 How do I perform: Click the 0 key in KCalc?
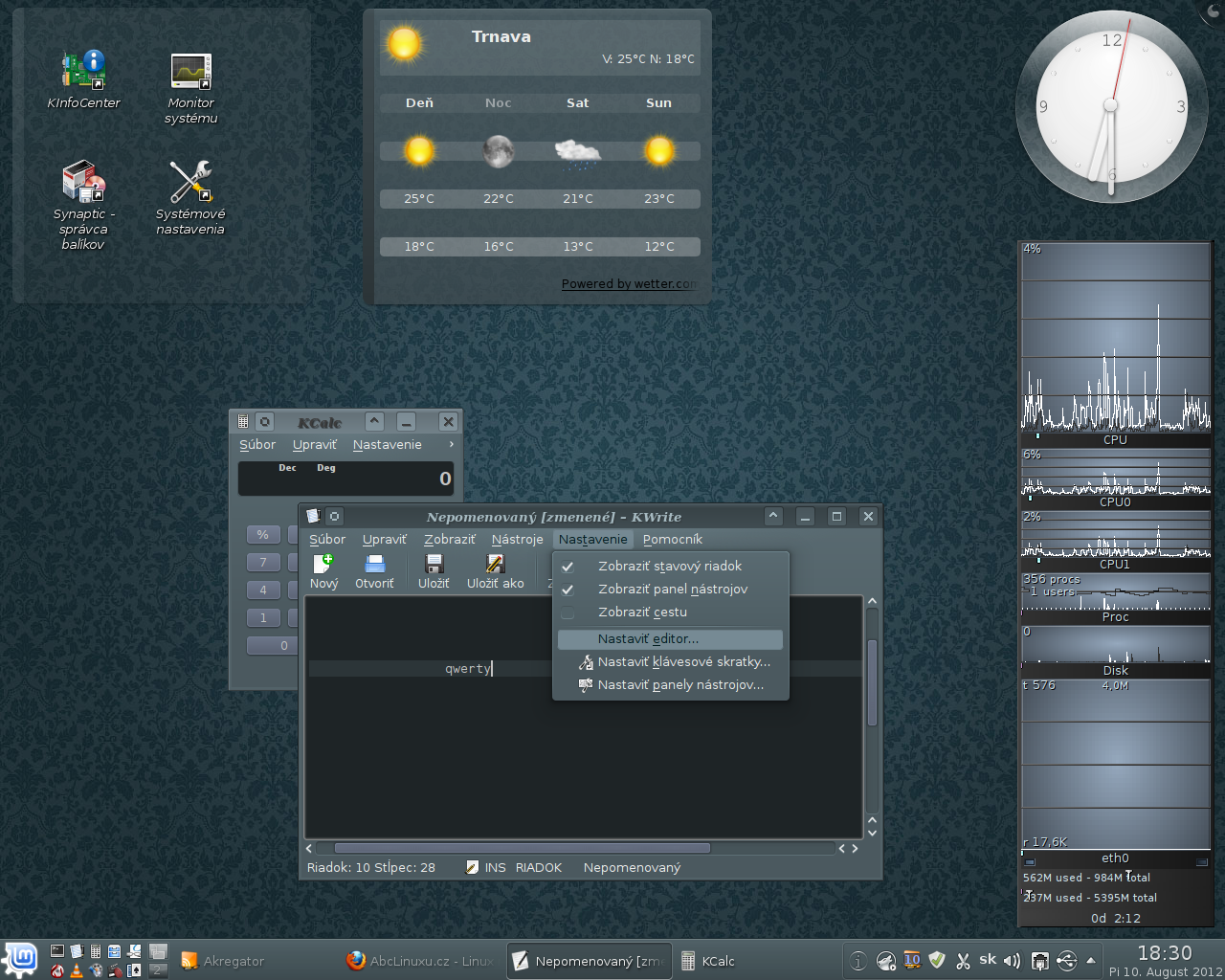coord(272,645)
